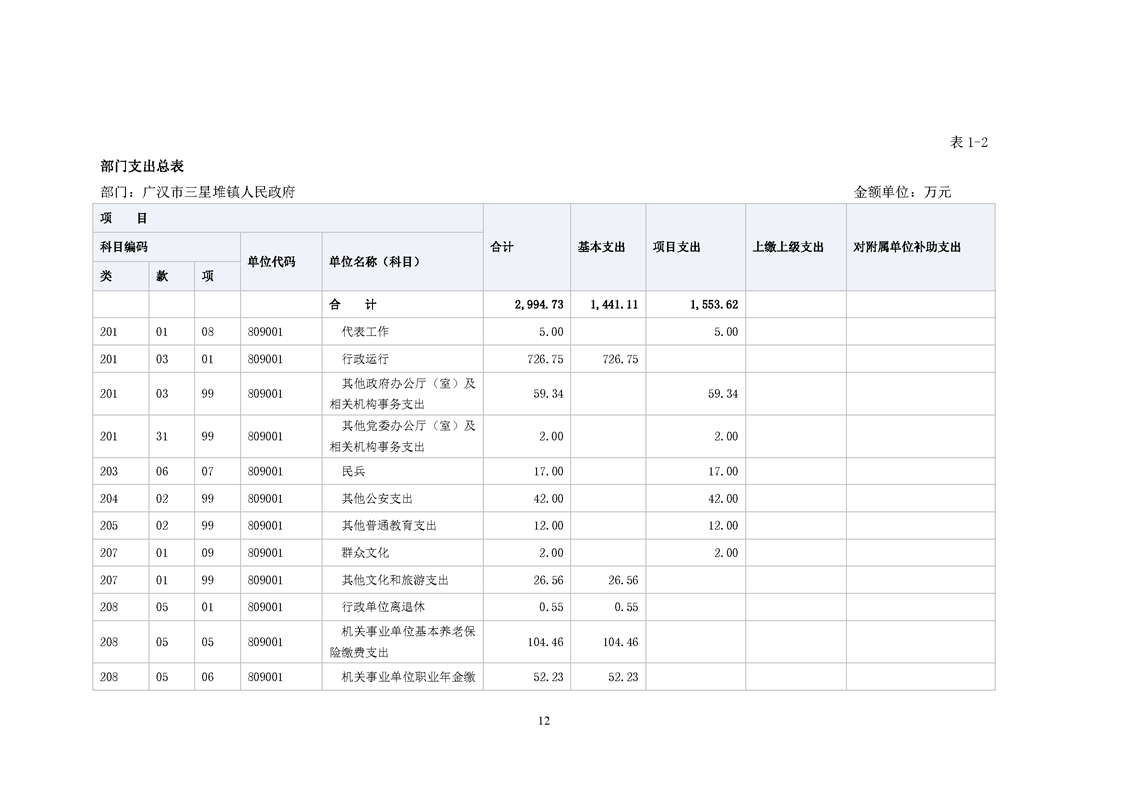
Task: Click the 单位代码 column header
Action: point(280,261)
